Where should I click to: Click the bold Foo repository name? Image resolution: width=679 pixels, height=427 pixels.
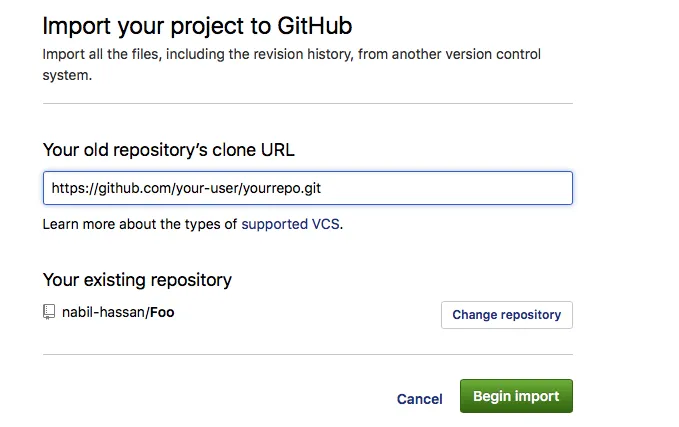[x=162, y=313]
